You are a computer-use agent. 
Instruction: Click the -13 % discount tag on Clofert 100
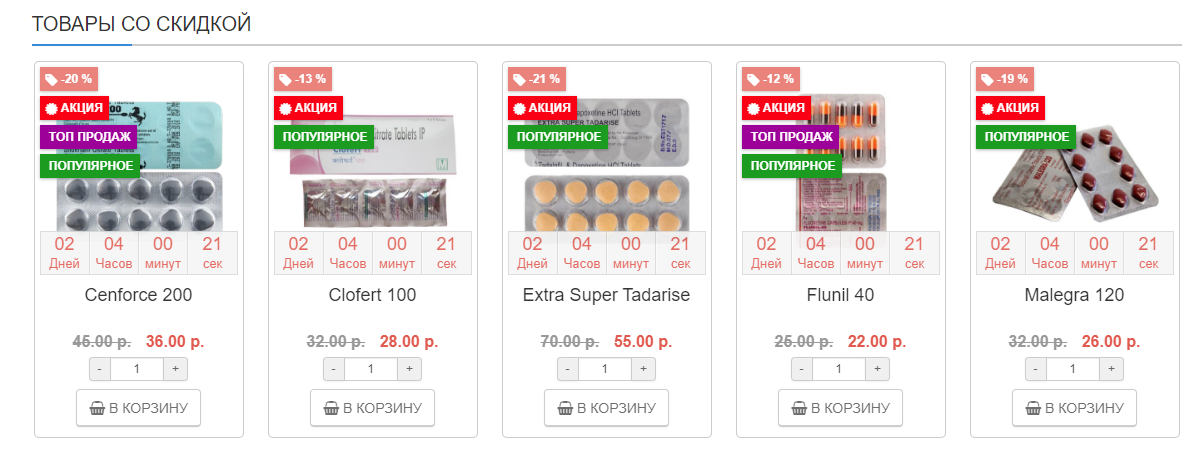click(302, 79)
